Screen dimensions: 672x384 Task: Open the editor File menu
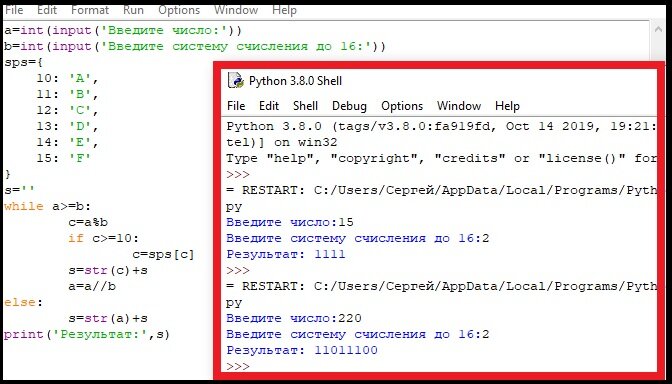pyautogui.click(x=14, y=10)
